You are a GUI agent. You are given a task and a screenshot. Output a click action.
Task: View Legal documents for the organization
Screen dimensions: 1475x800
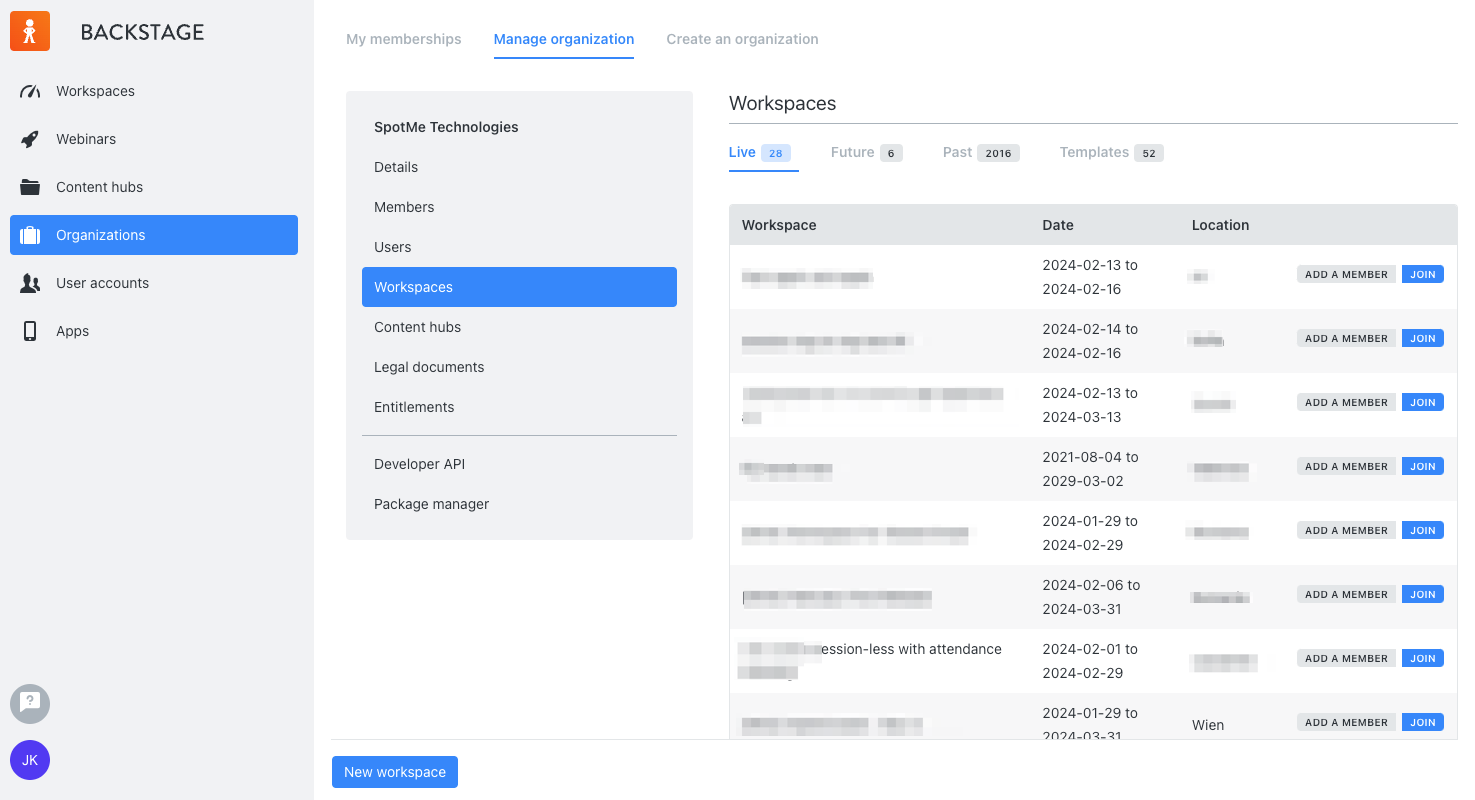pyautogui.click(x=428, y=367)
